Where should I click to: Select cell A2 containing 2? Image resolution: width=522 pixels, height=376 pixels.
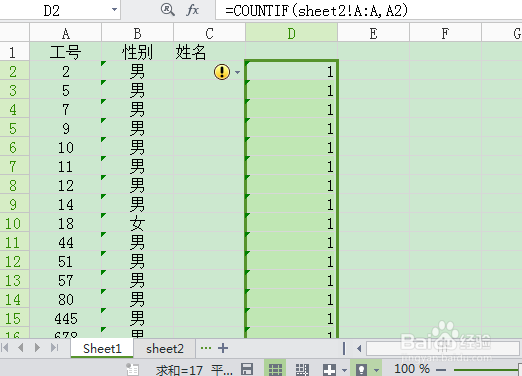66,71
